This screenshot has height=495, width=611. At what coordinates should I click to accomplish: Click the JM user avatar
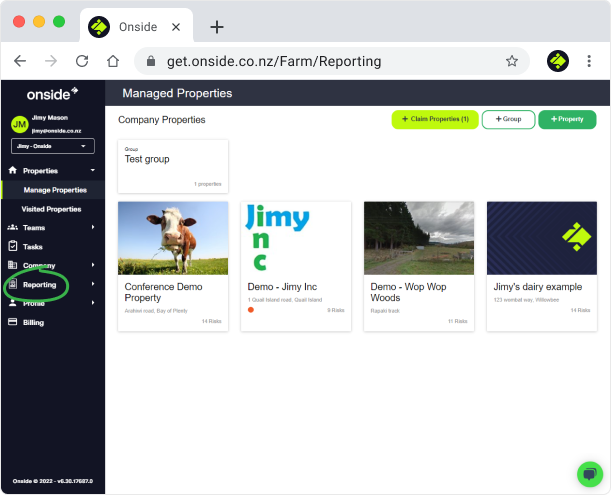point(19,124)
